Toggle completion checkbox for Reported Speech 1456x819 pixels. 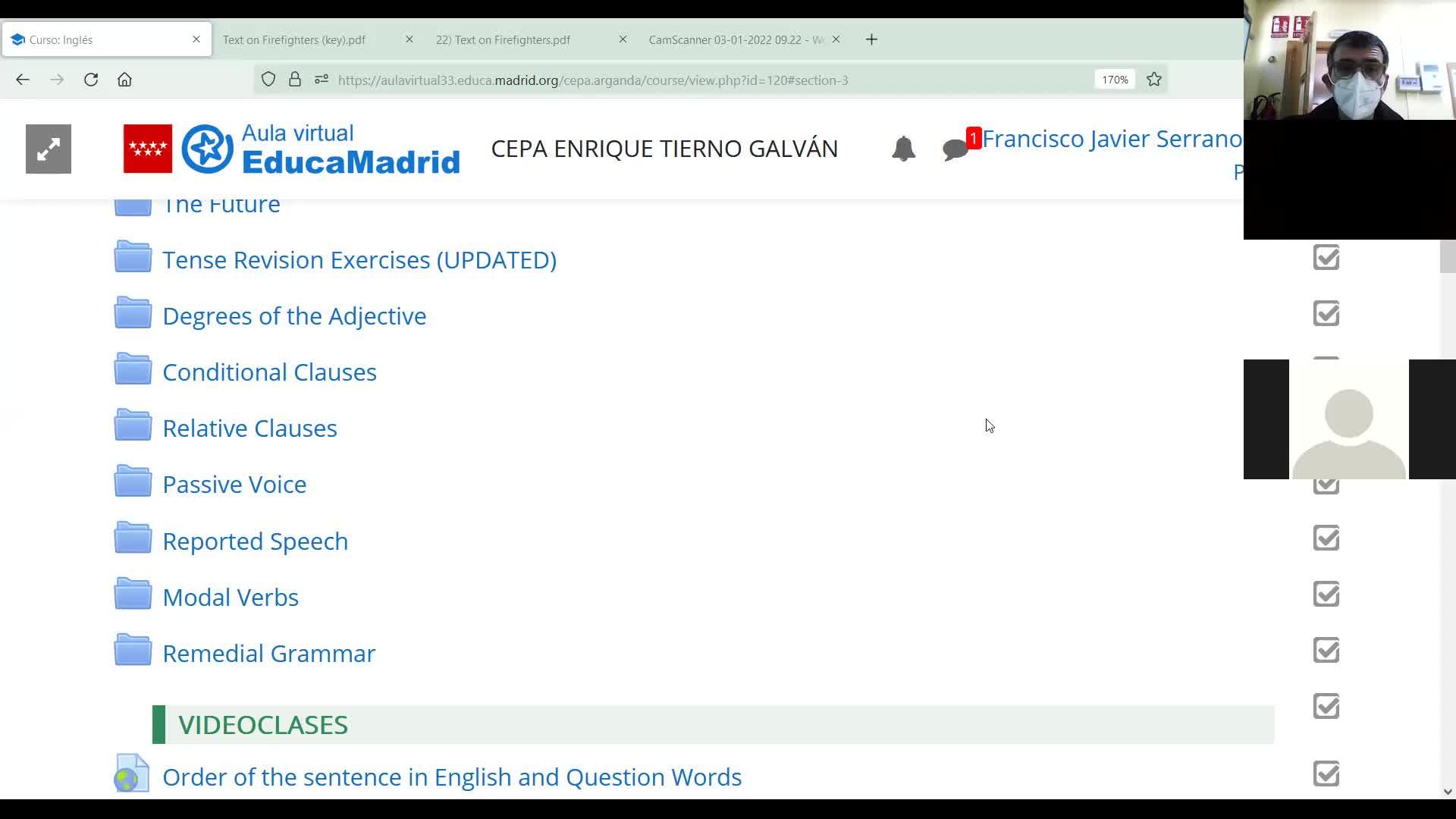point(1326,538)
